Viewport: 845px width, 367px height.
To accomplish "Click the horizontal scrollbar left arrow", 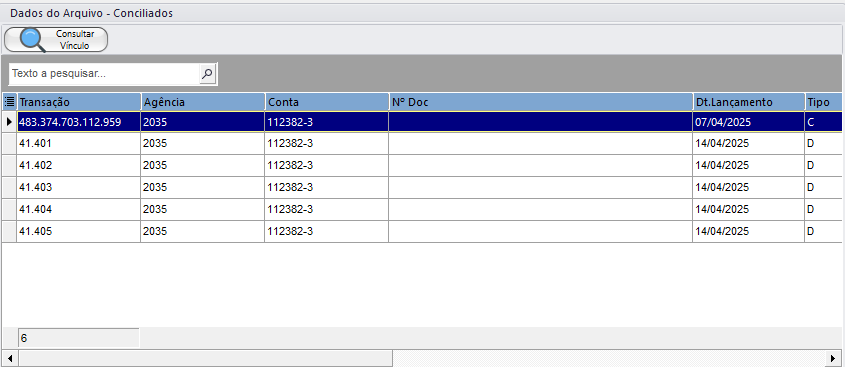I will [10, 358].
